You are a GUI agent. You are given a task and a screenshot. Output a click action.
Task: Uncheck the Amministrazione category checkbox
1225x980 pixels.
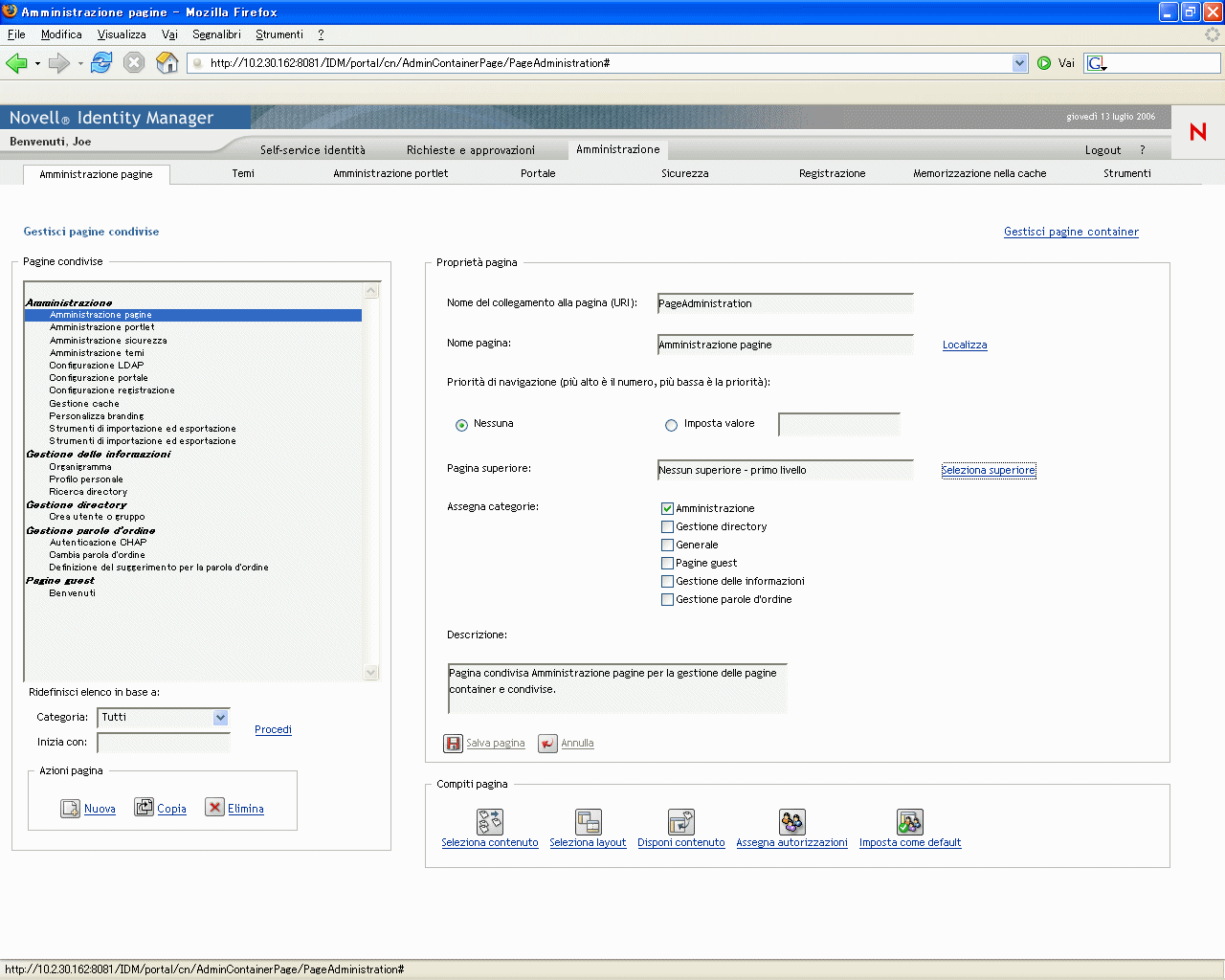click(x=667, y=508)
